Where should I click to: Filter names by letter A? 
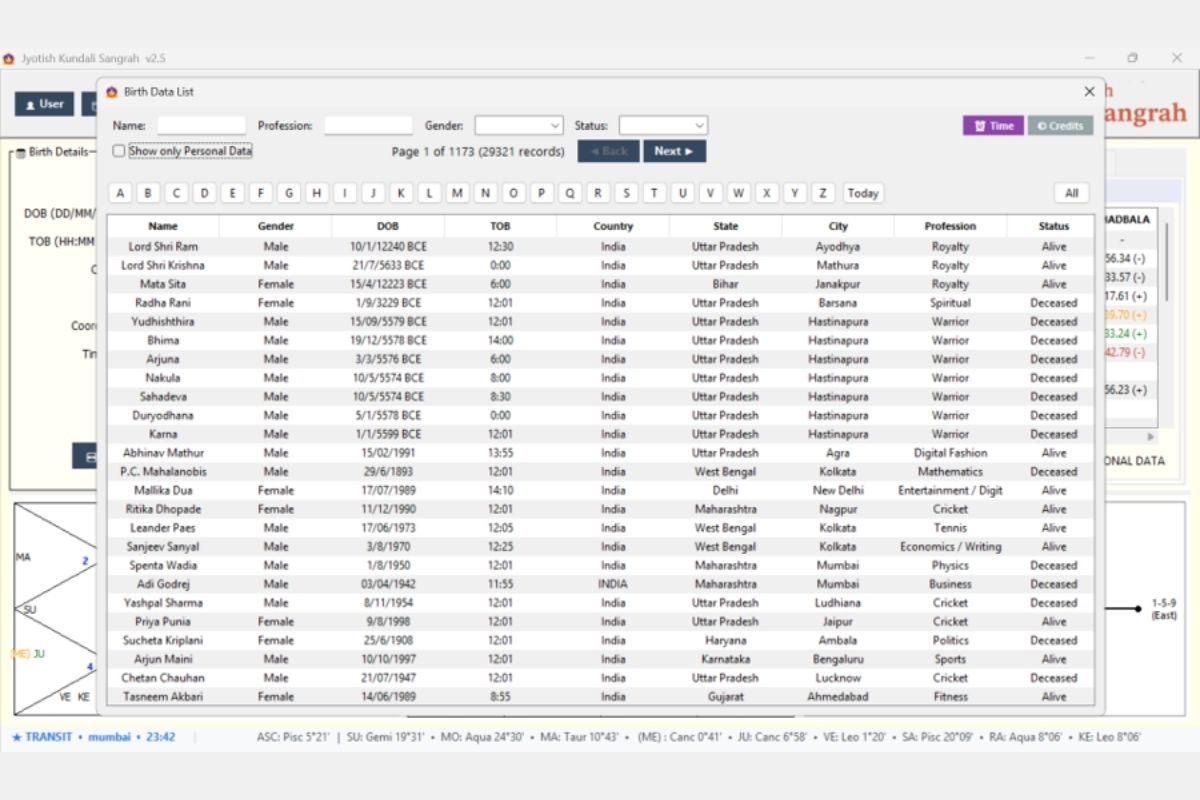[x=120, y=193]
